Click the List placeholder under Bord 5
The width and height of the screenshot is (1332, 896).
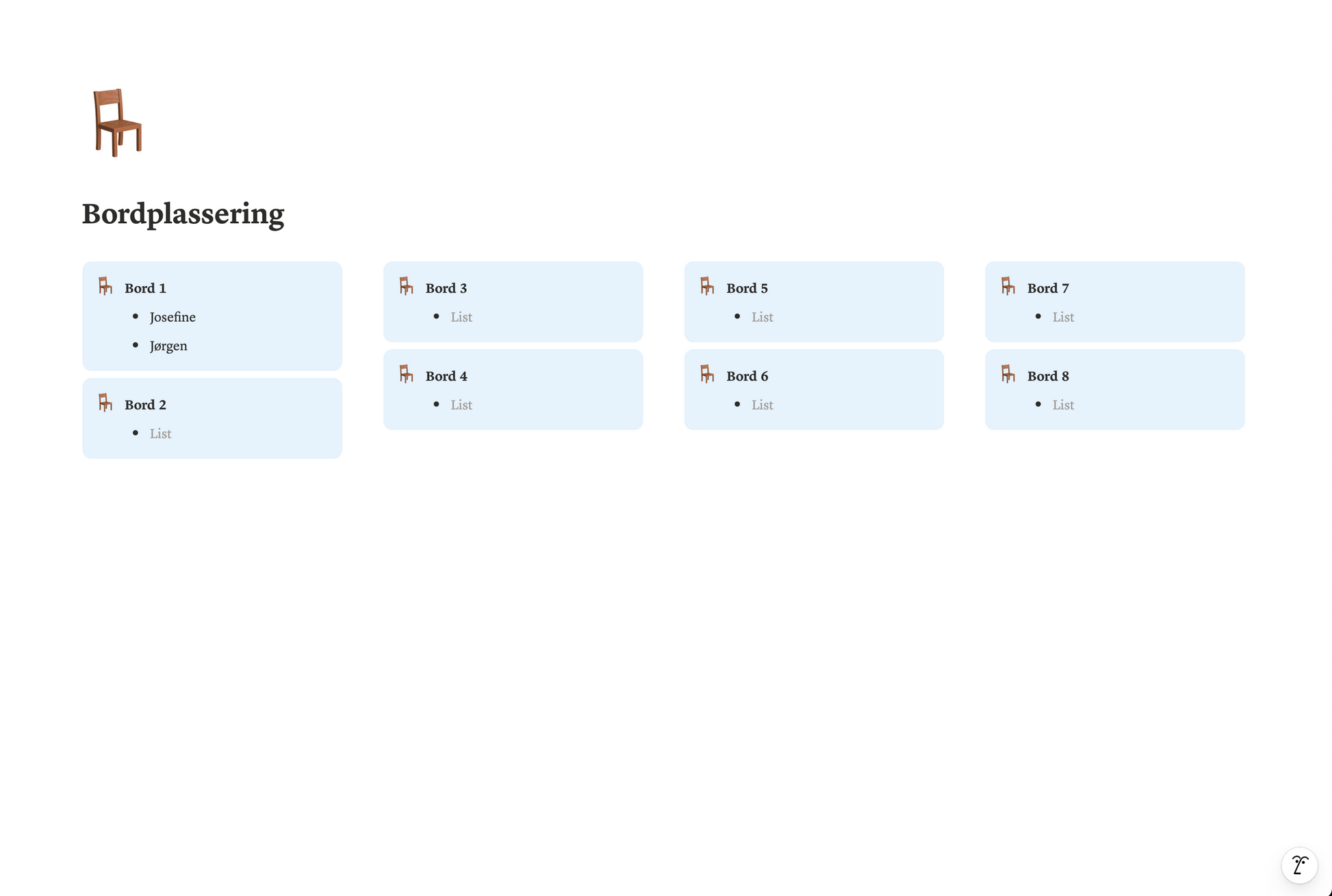click(x=763, y=317)
